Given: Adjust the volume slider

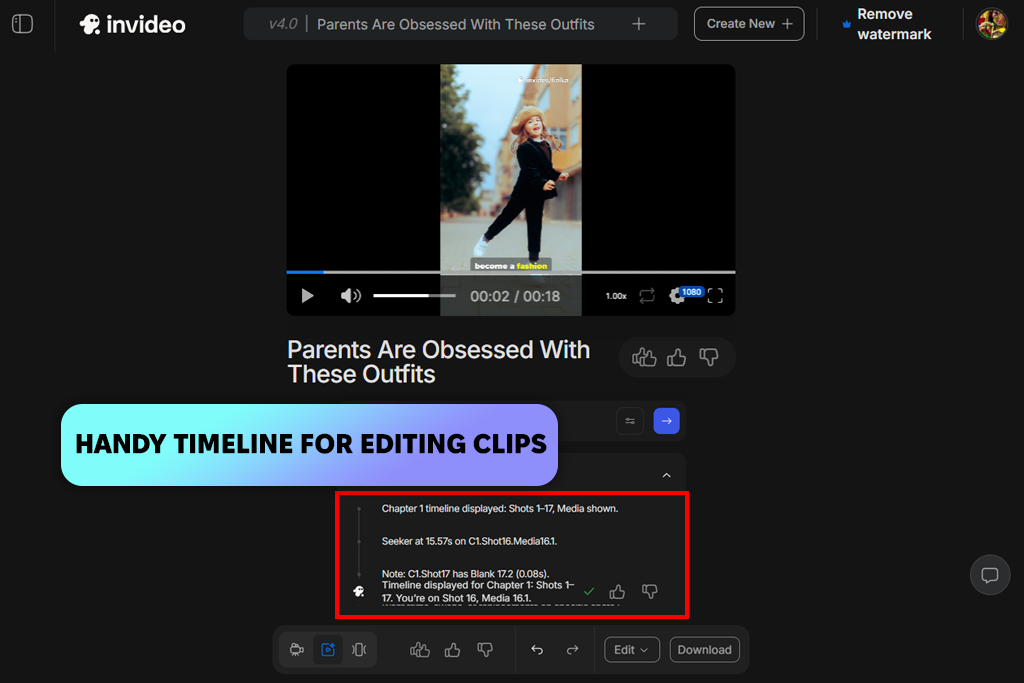Looking at the screenshot, I should (x=414, y=296).
